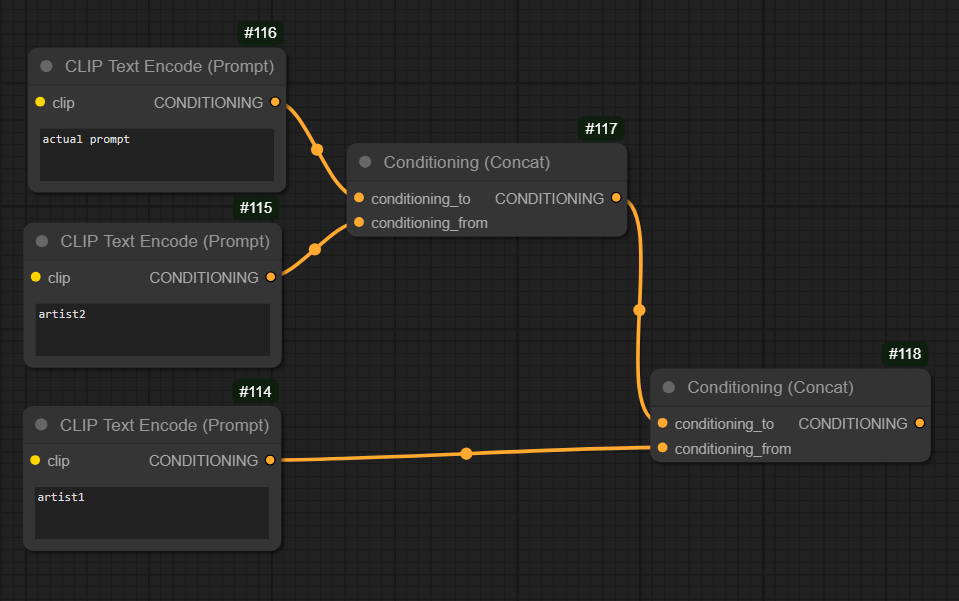This screenshot has height=601, width=959.
Task: Click CONDITIONING output label on node #115
Action: 204,278
